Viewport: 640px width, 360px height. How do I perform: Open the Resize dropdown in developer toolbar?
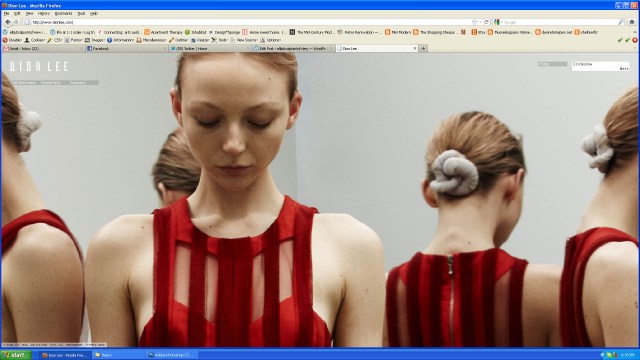click(x=200, y=40)
